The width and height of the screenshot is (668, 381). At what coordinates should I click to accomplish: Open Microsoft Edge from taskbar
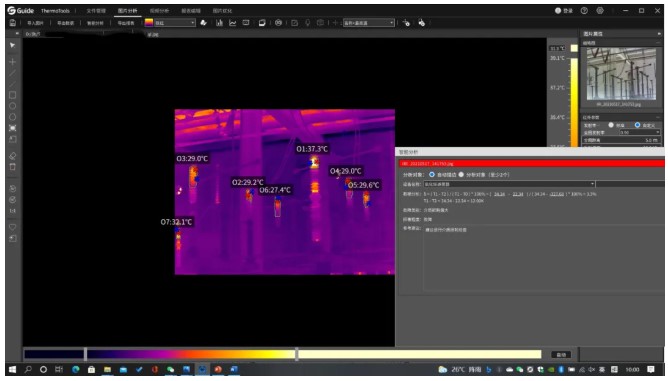pos(76,369)
